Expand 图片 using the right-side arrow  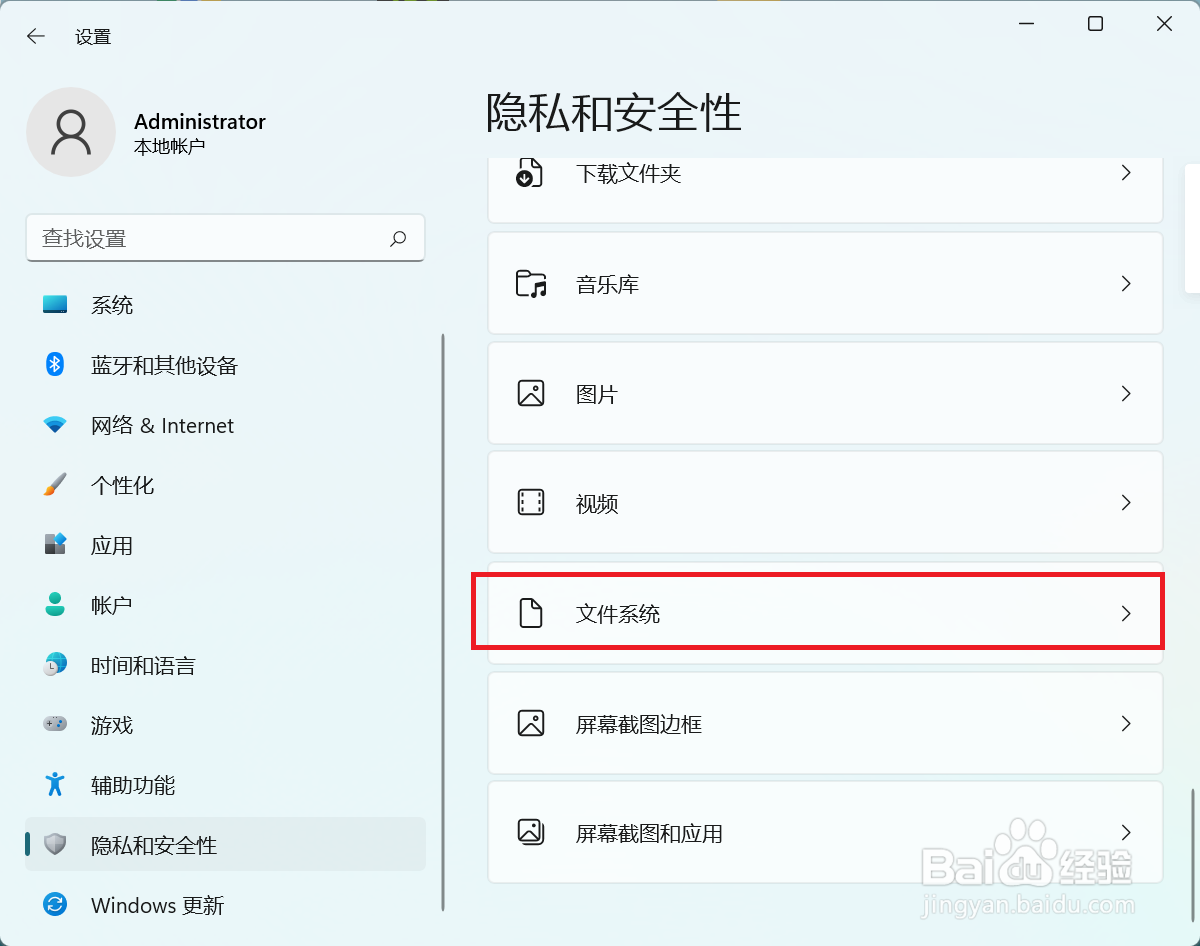1127,393
